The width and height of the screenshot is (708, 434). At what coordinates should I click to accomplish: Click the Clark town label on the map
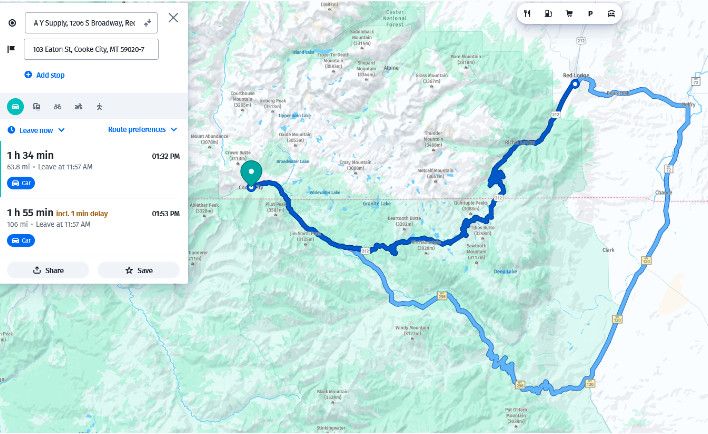[x=608, y=250]
